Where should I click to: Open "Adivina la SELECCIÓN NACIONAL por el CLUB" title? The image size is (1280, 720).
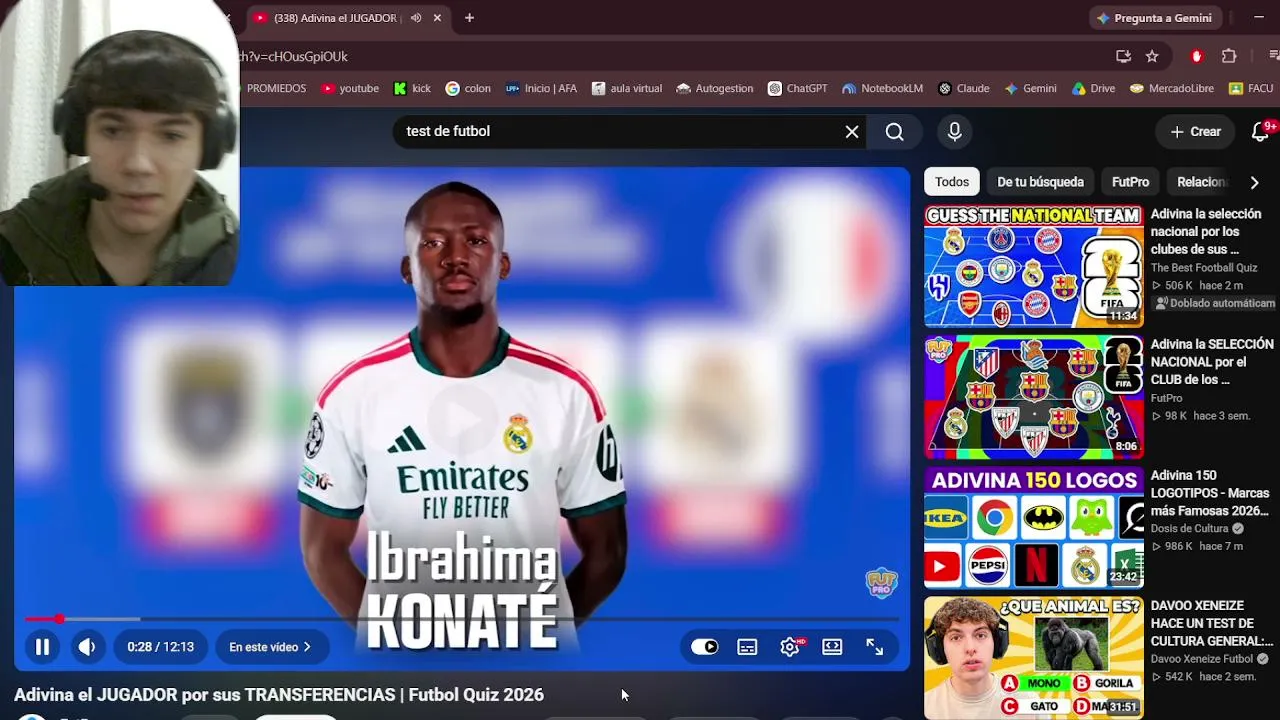[1212, 362]
